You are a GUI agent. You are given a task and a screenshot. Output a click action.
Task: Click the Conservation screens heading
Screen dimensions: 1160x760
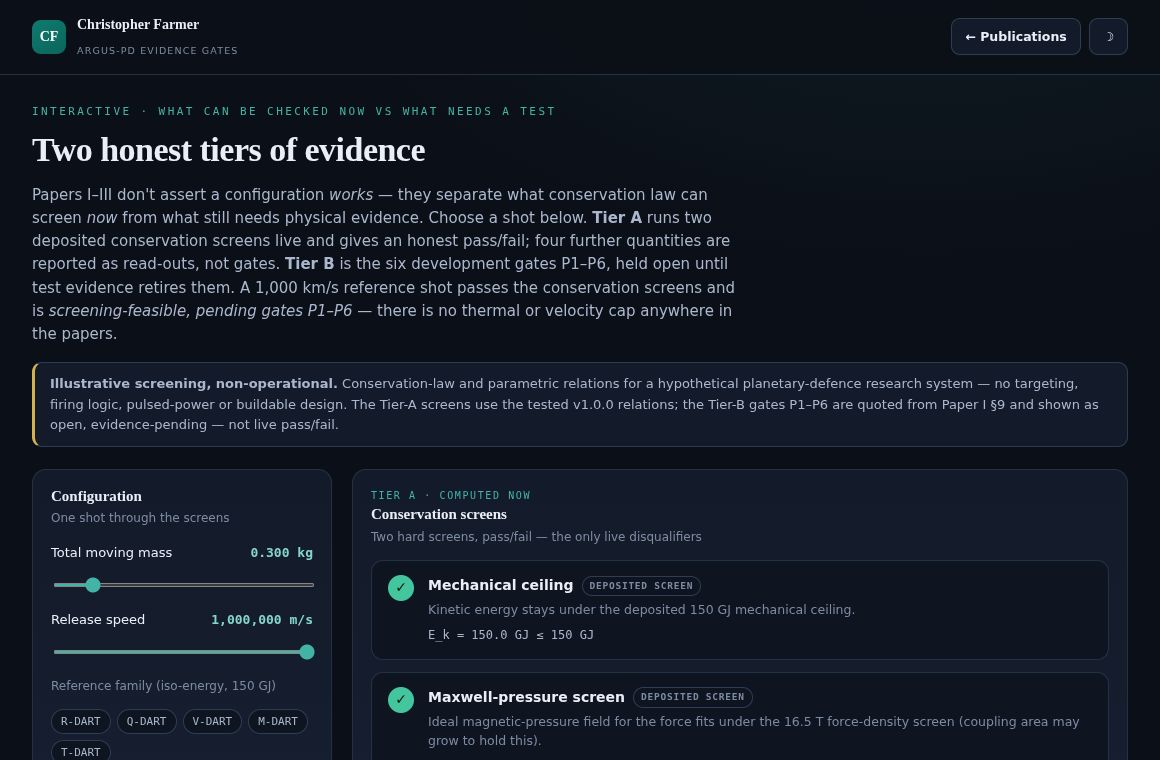tap(439, 514)
